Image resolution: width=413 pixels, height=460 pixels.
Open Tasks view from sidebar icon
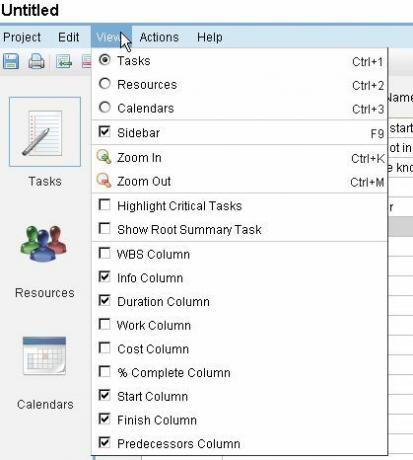(45, 132)
